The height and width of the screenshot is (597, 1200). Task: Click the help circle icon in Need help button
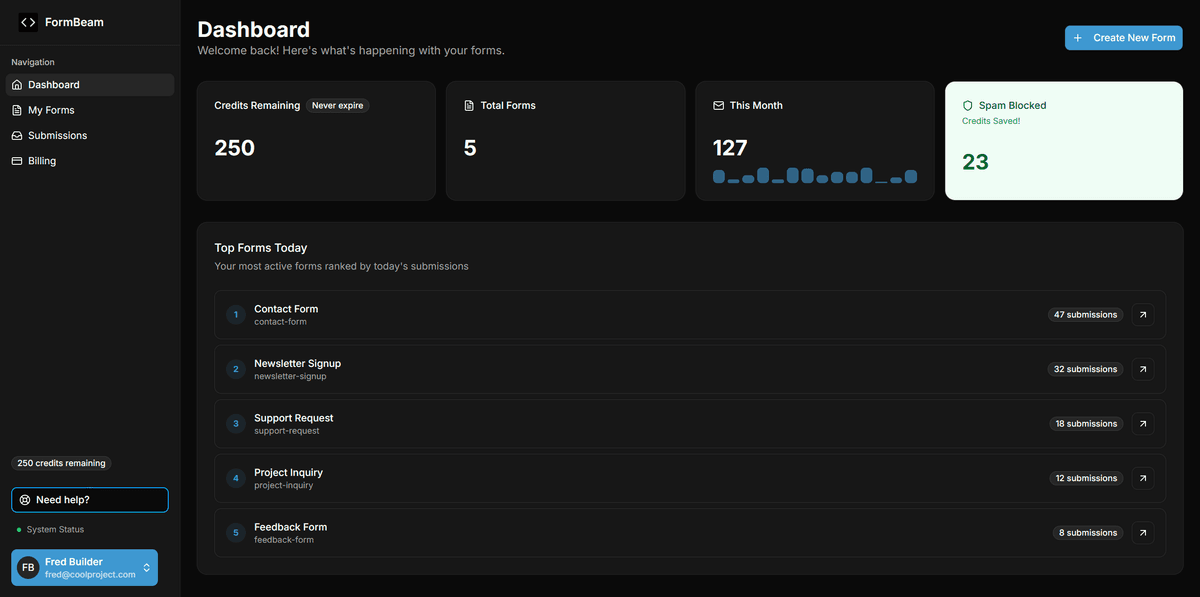26,499
